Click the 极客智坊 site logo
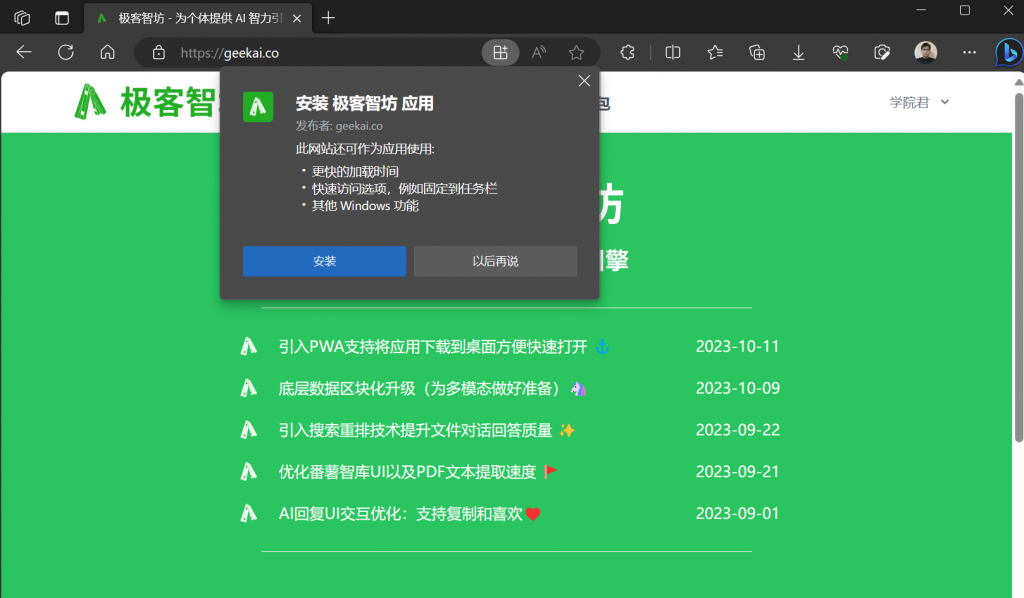The width and height of the screenshot is (1024, 598). tap(146, 102)
